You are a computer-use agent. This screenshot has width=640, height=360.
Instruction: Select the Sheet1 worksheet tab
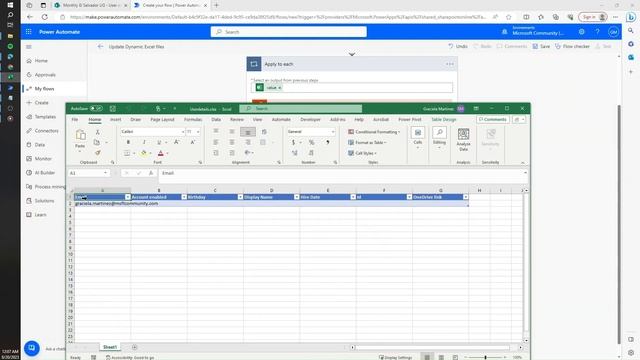110,347
